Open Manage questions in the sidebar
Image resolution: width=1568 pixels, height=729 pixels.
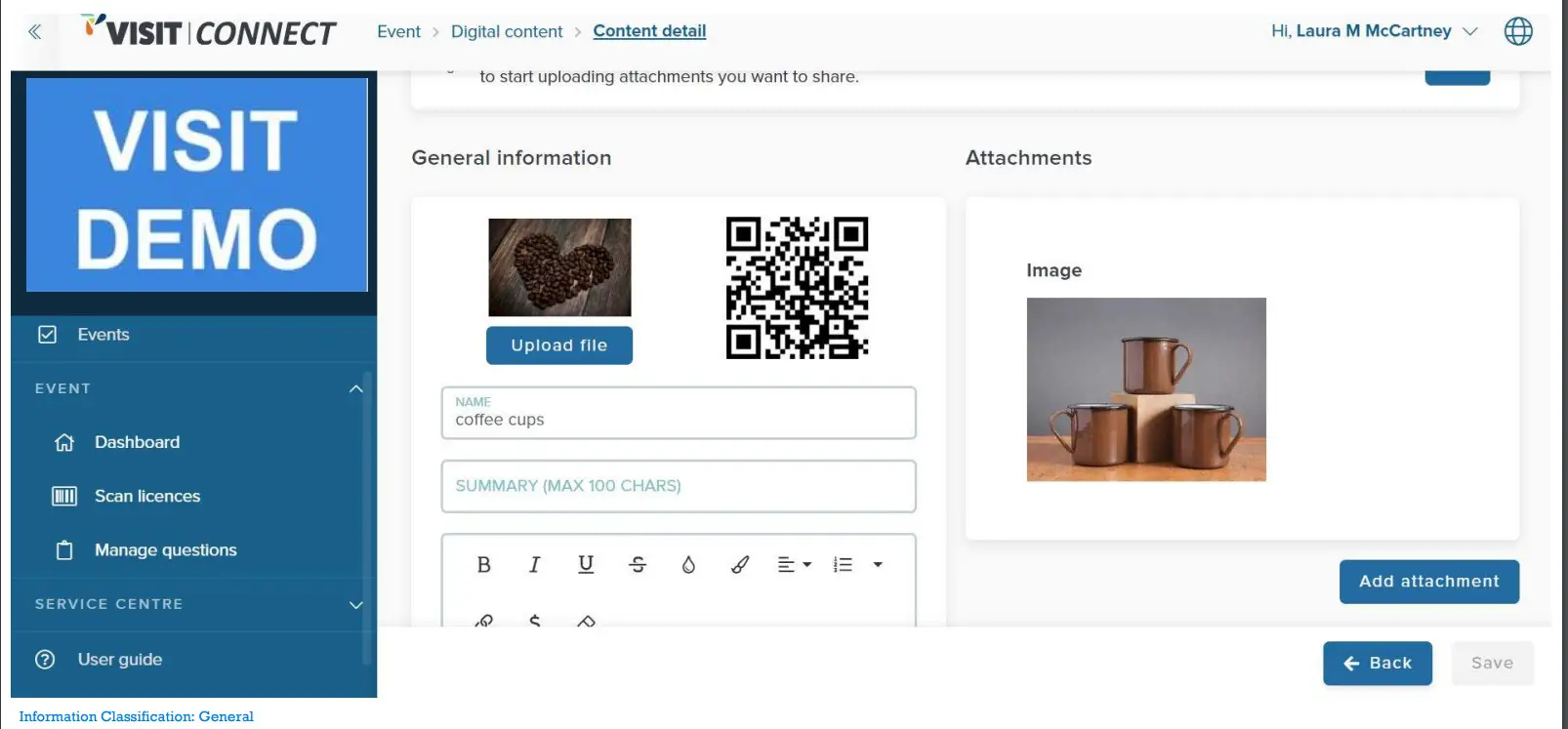click(165, 550)
